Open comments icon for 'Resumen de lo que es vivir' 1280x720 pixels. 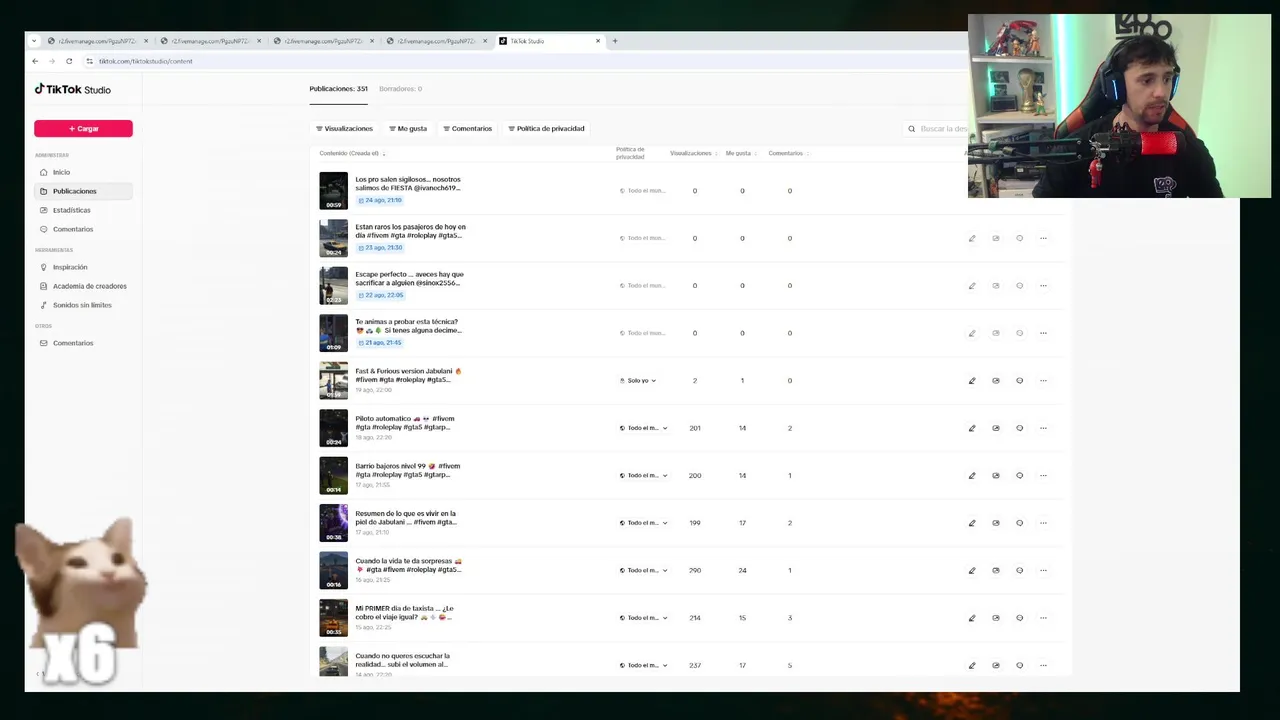pyautogui.click(x=1020, y=523)
